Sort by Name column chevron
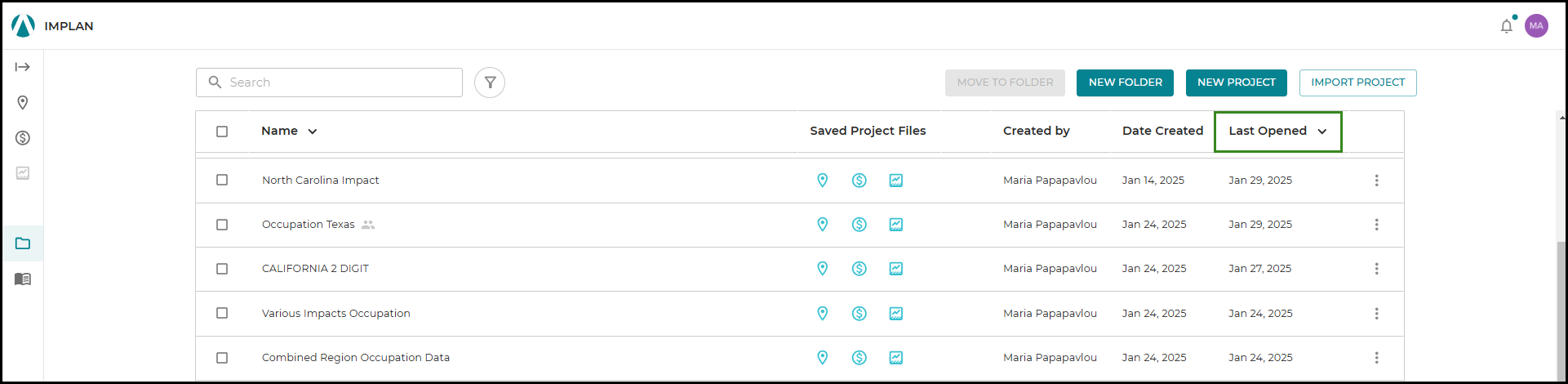This screenshot has height=384, width=1568. [313, 132]
